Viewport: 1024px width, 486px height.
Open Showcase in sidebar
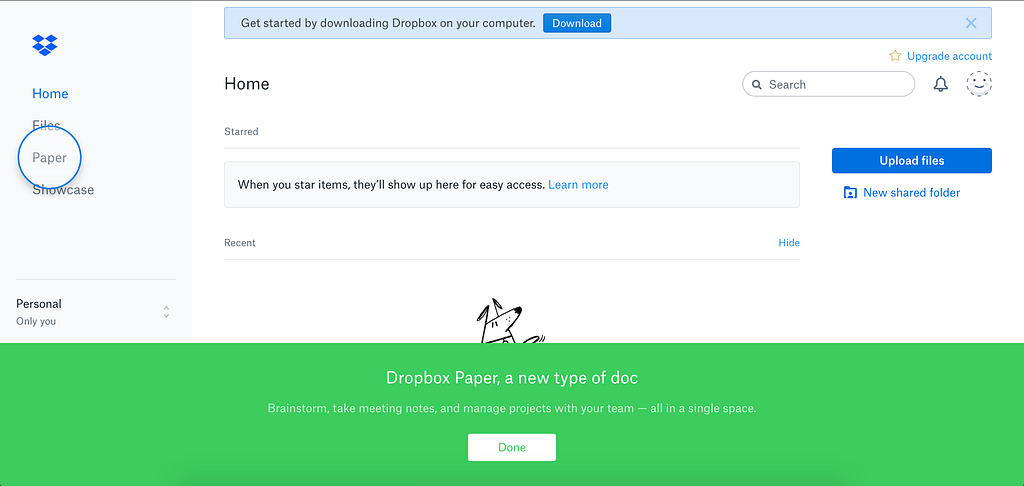[x=63, y=190]
